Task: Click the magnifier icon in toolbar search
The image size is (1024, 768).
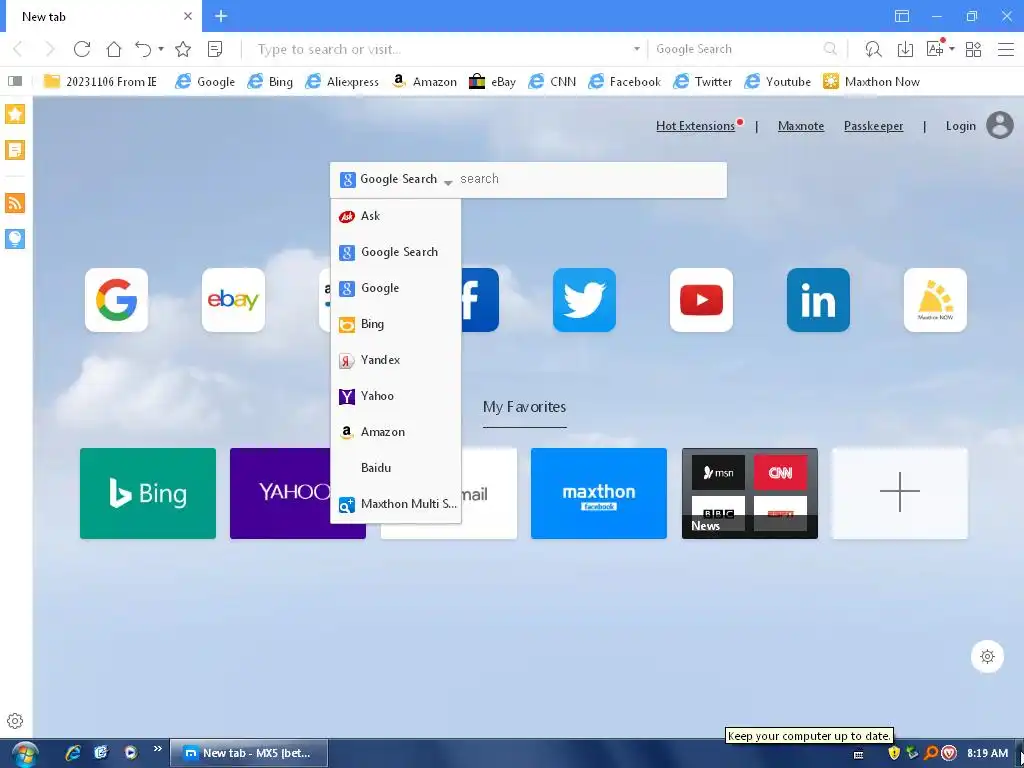Action: 830,49
